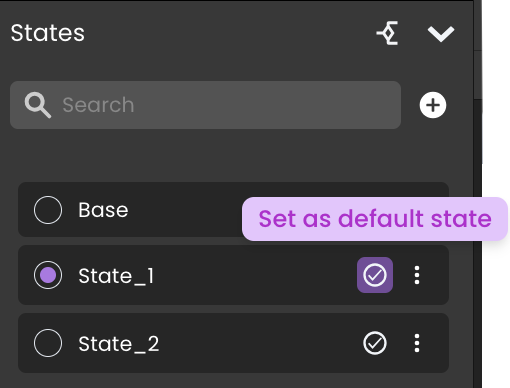Select the State_2 radio button
The image size is (510, 388).
48,343
